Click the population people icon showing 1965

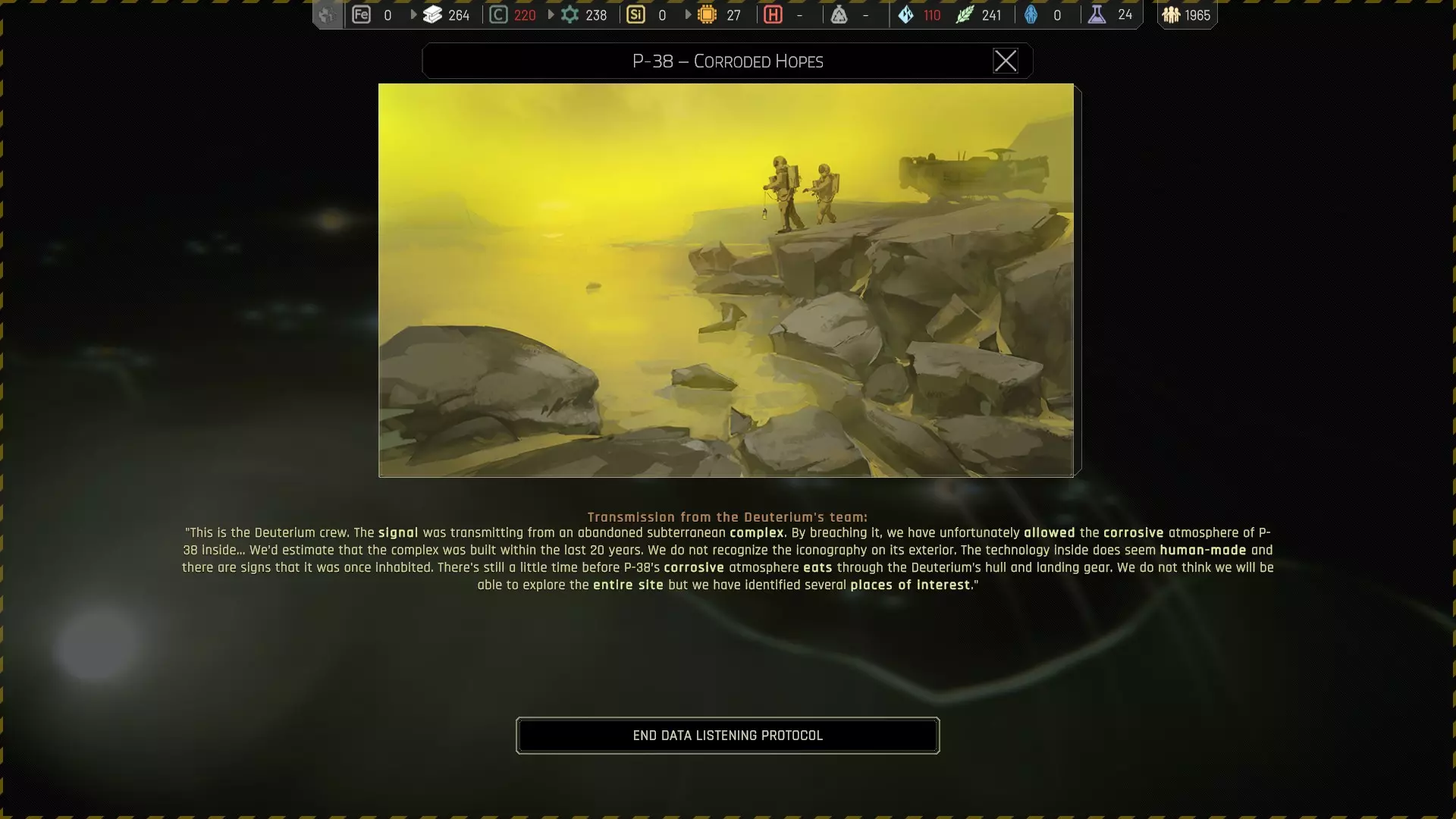tap(1171, 14)
